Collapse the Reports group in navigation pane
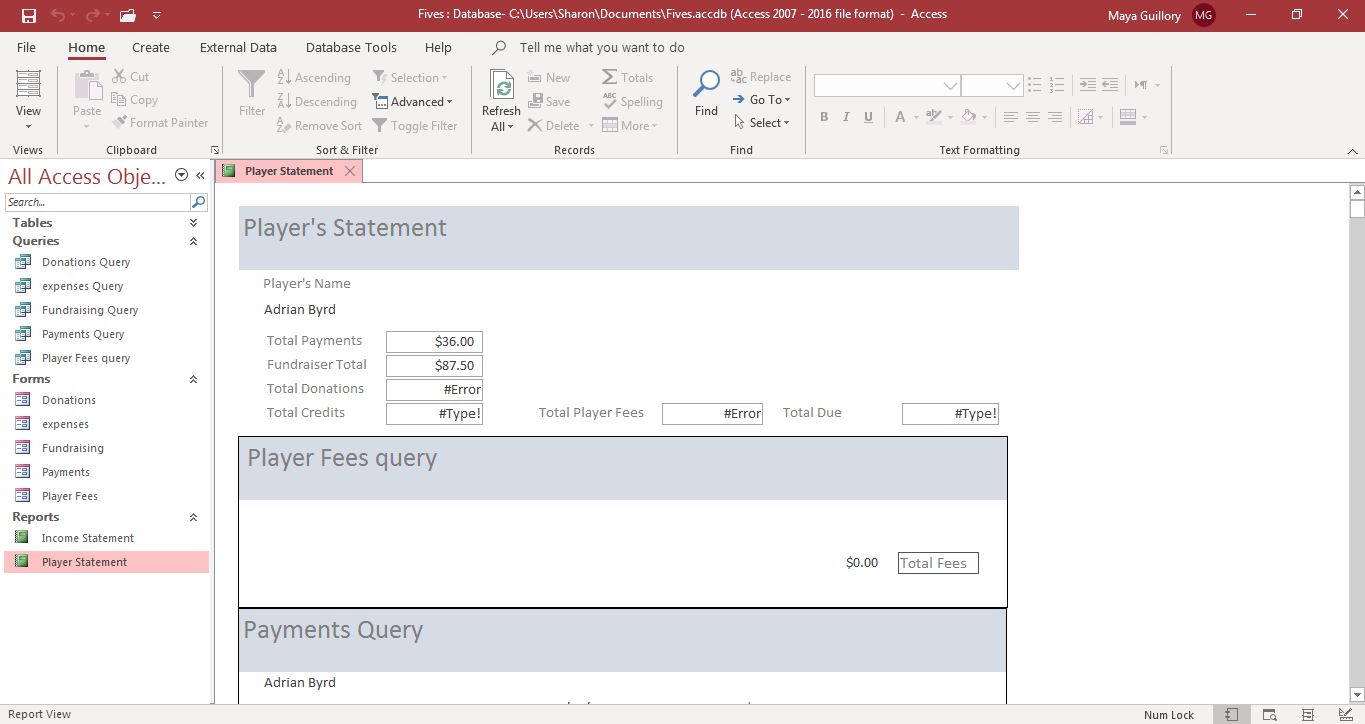This screenshot has height=724, width=1365. (193, 517)
